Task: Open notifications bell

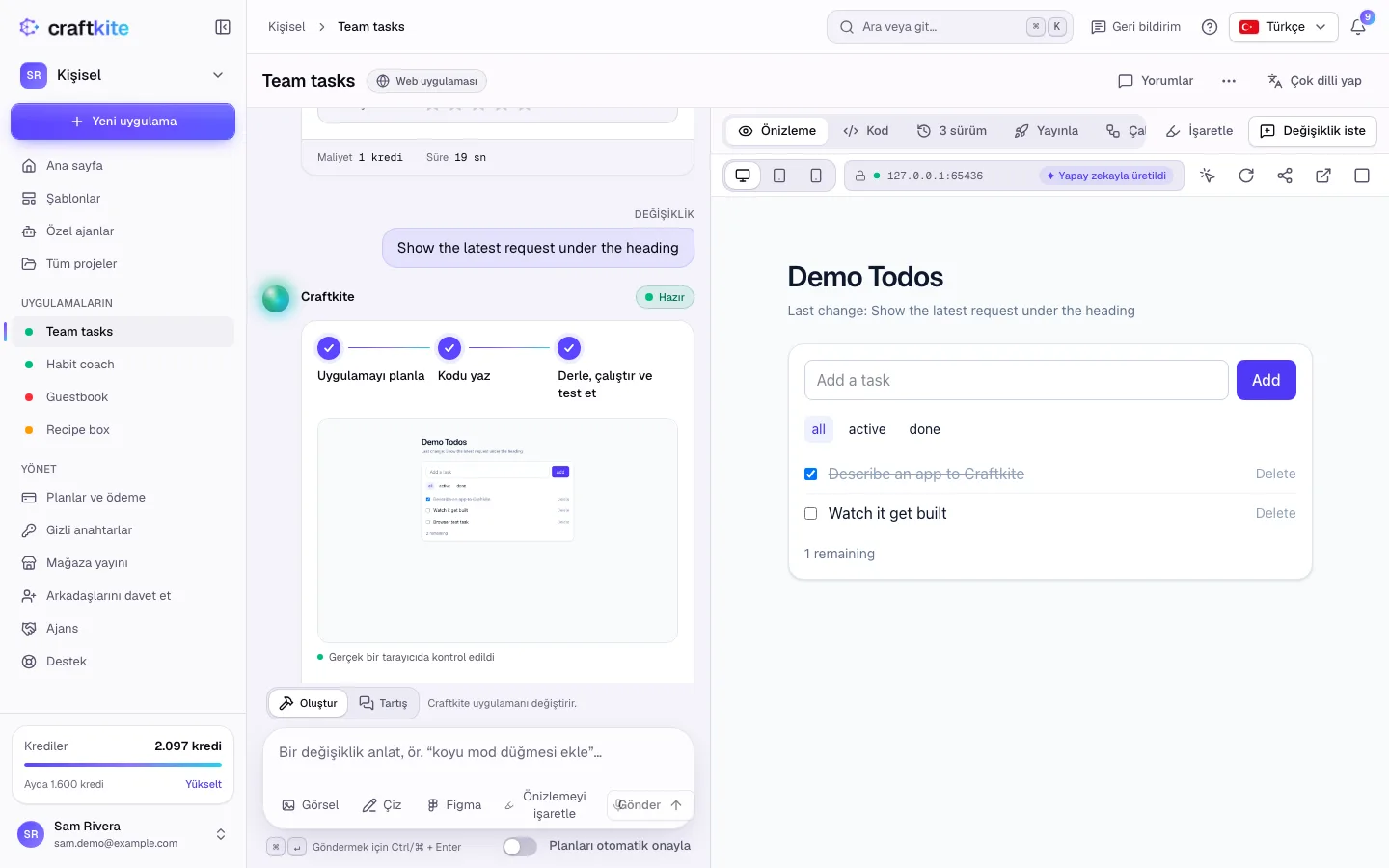Action: (1358, 27)
